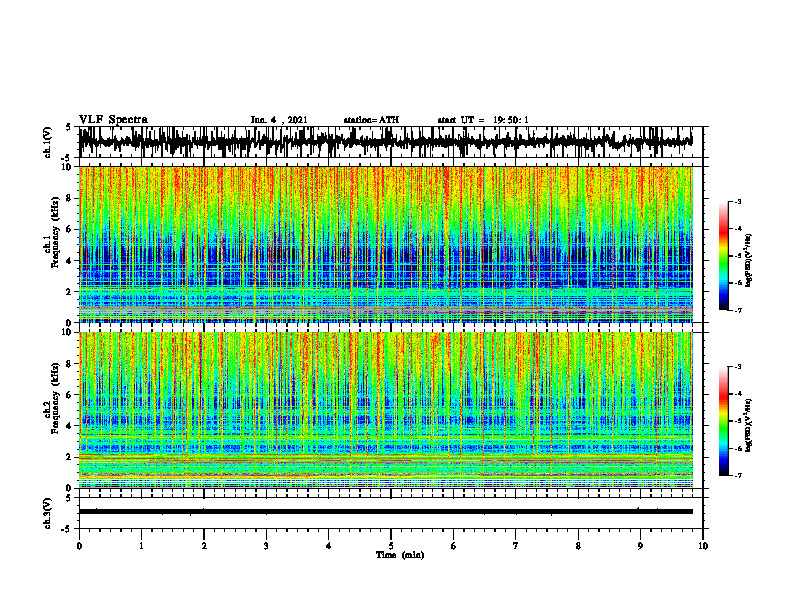The width and height of the screenshot is (792, 612).
Task: Select the "ch.3(V)" axis label
Action: (48, 513)
